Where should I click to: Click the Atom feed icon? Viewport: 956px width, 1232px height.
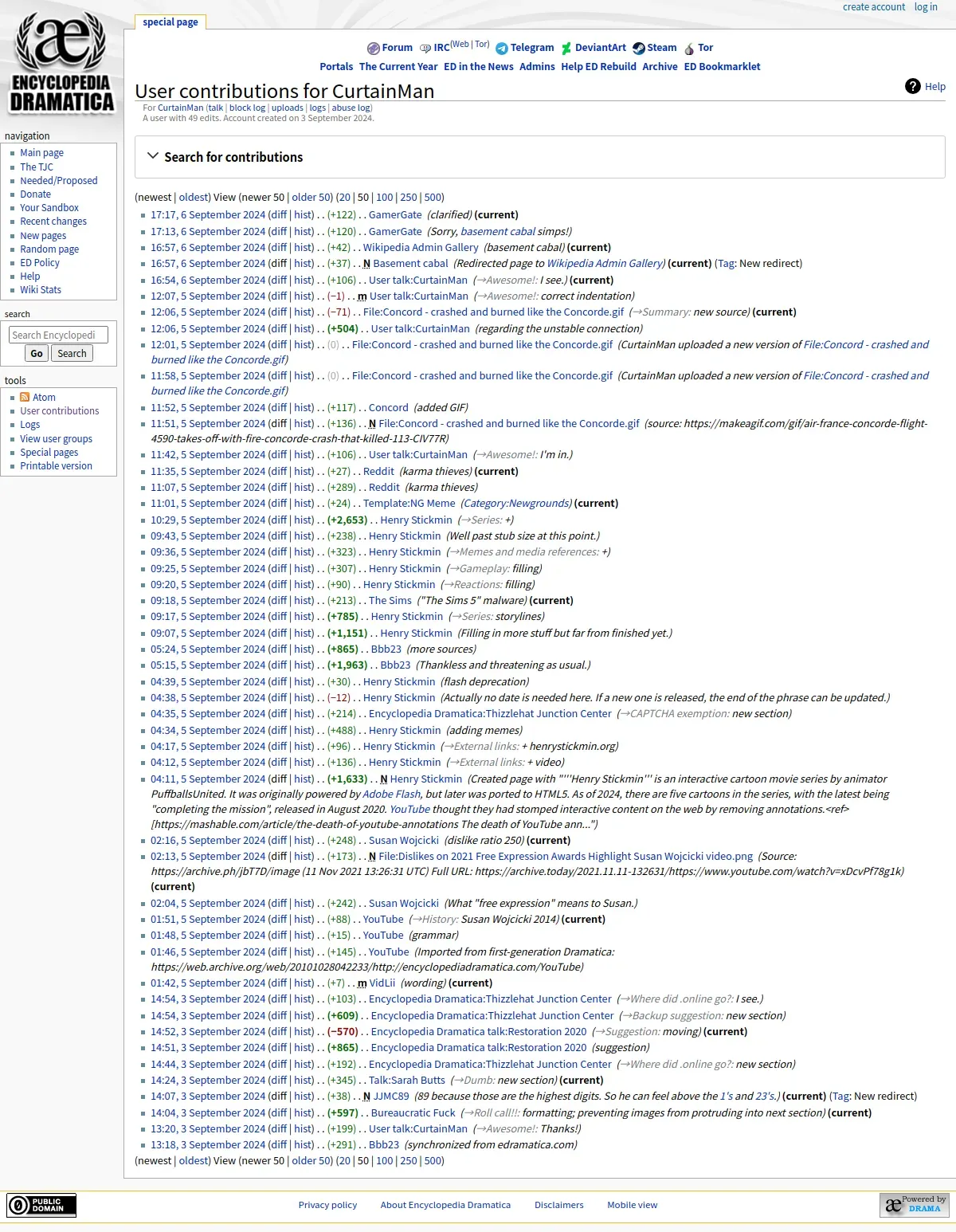[x=25, y=397]
